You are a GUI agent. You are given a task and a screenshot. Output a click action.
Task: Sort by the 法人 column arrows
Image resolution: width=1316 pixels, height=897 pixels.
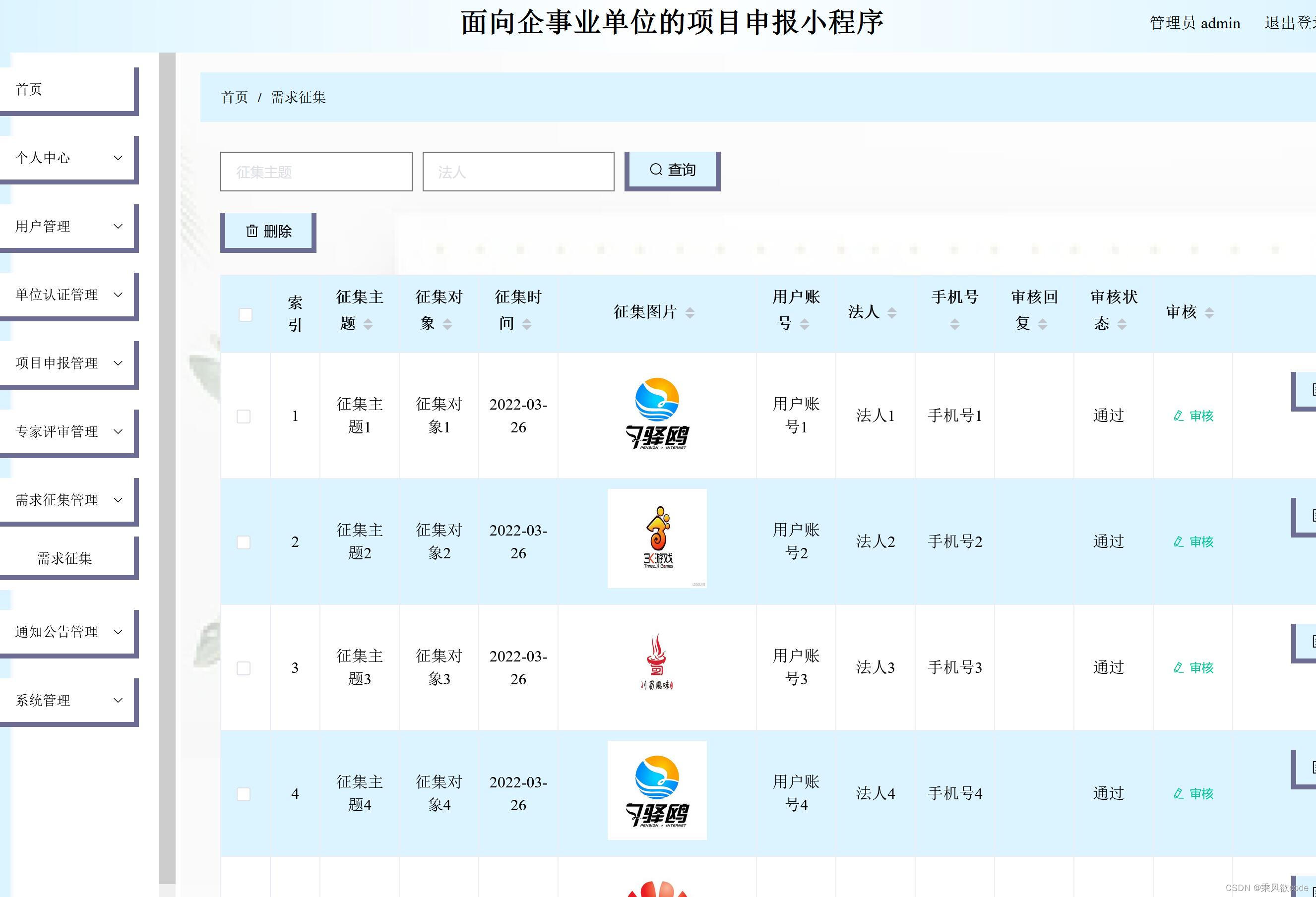(x=892, y=313)
